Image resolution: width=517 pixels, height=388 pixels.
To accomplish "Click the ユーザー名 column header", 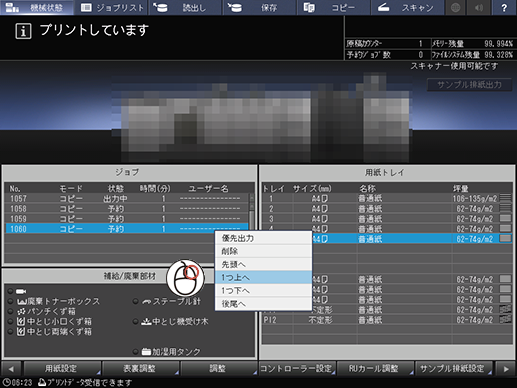I will click(x=209, y=189).
